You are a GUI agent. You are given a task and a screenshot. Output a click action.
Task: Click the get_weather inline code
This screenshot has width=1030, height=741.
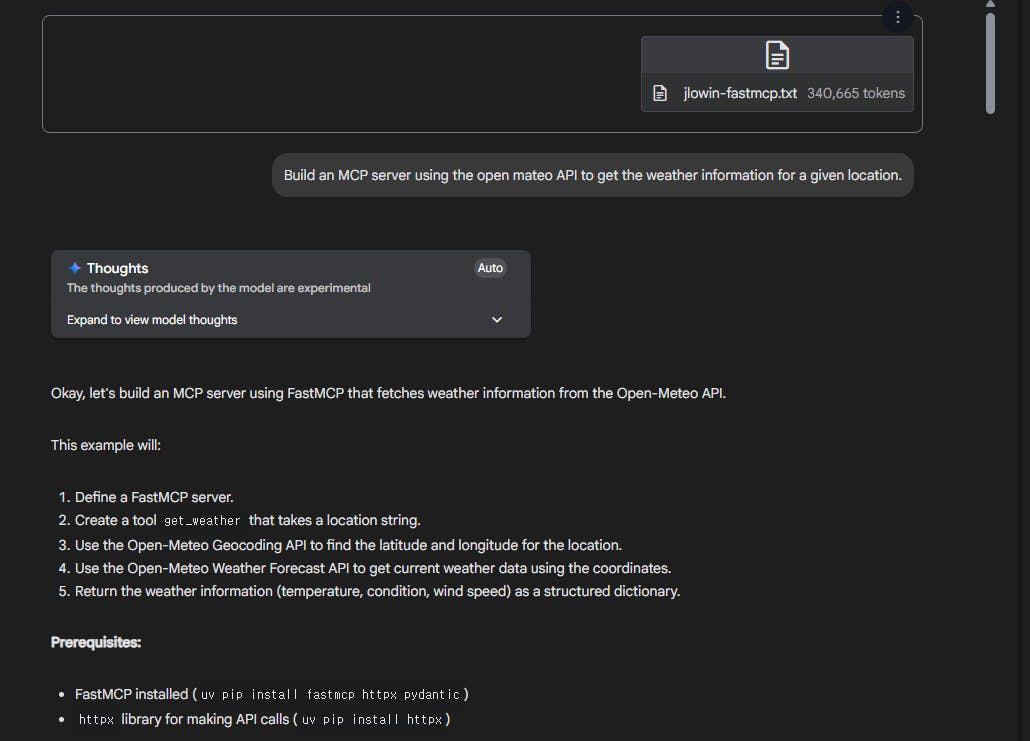202,520
